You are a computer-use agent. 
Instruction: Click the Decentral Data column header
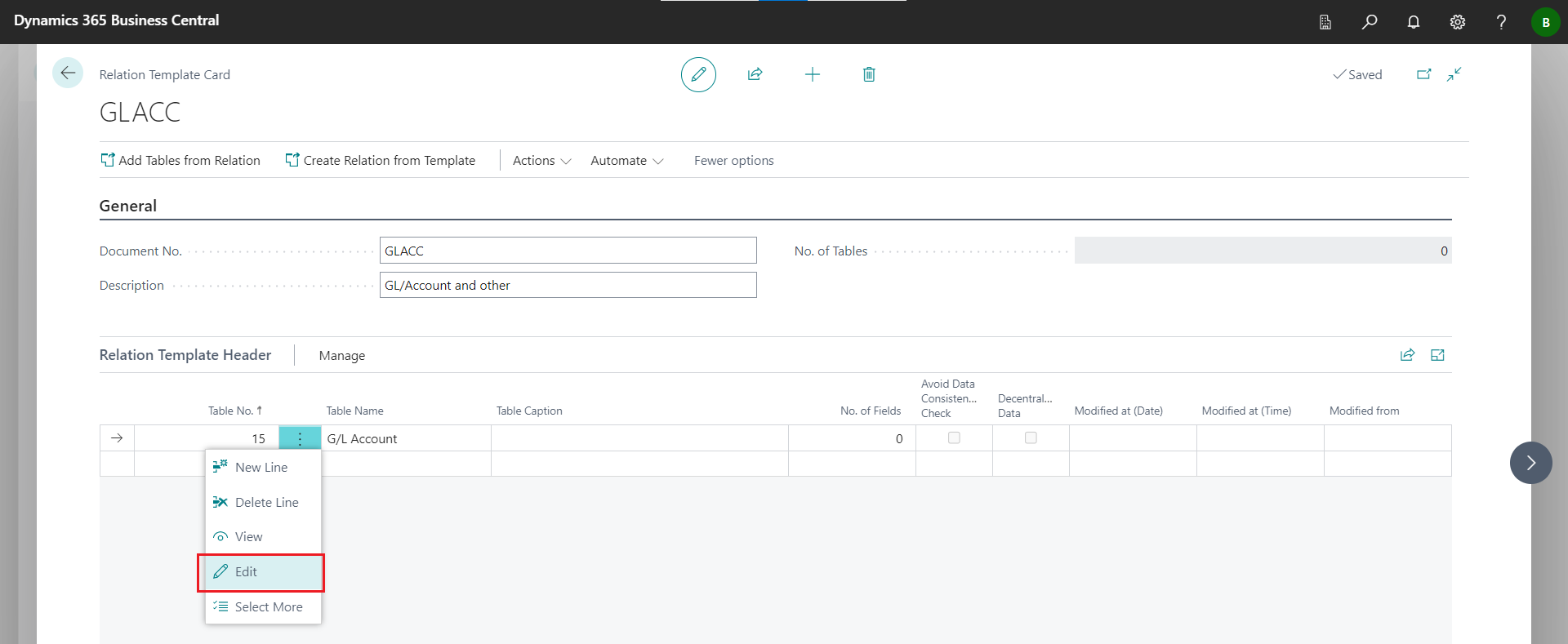(x=1025, y=406)
